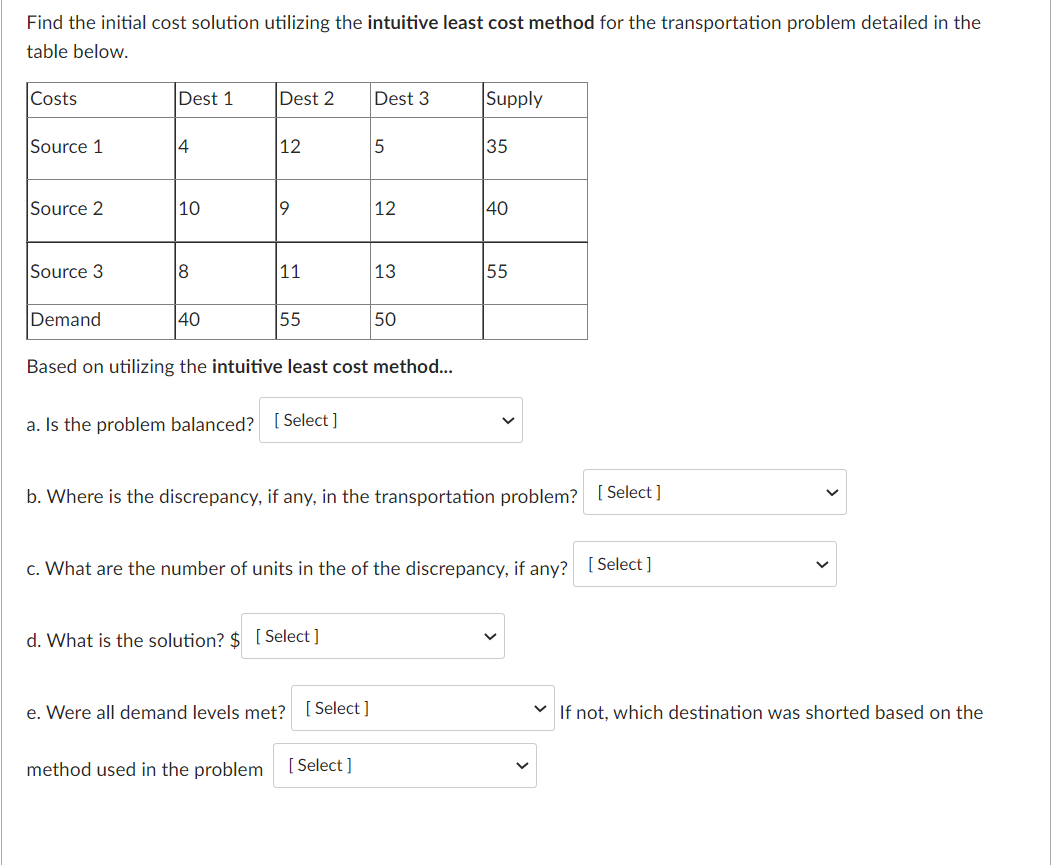The image size is (1062, 865).
Task: Open the dropdown for question a balanced
Action: [x=390, y=420]
